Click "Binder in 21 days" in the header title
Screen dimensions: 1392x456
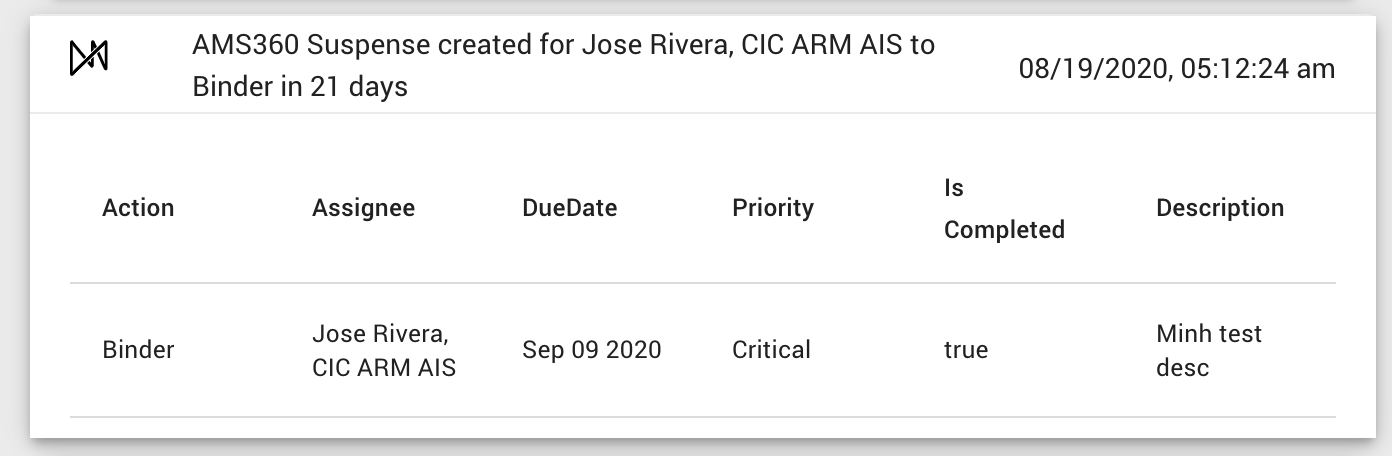(x=300, y=87)
